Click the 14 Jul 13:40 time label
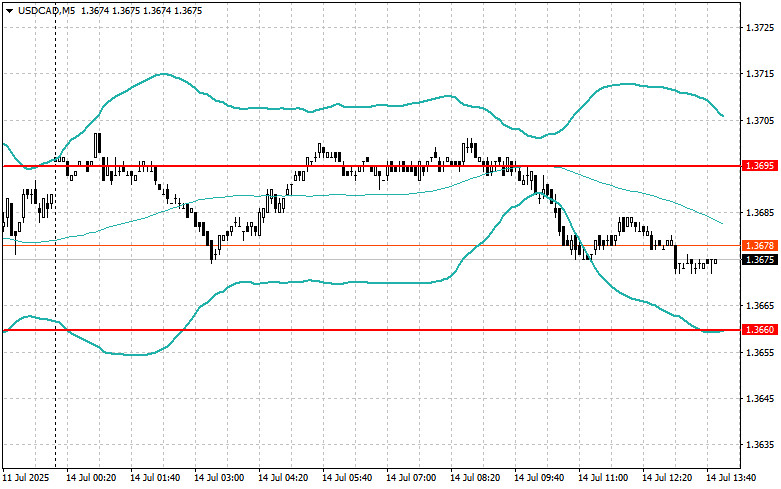 [731, 478]
